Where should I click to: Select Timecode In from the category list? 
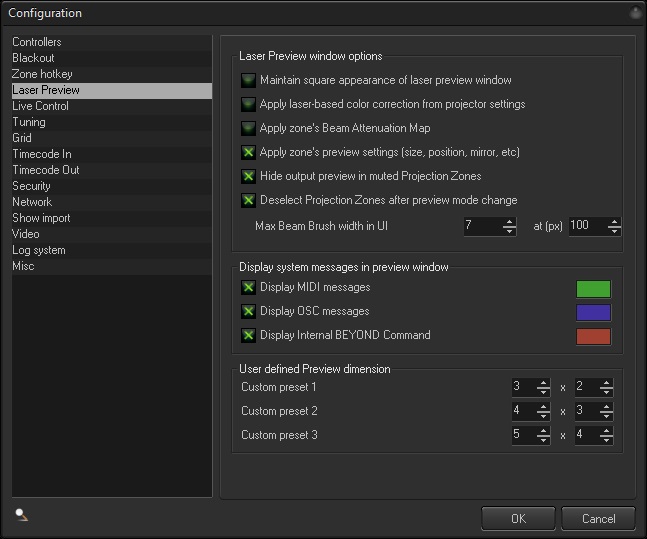click(42, 154)
